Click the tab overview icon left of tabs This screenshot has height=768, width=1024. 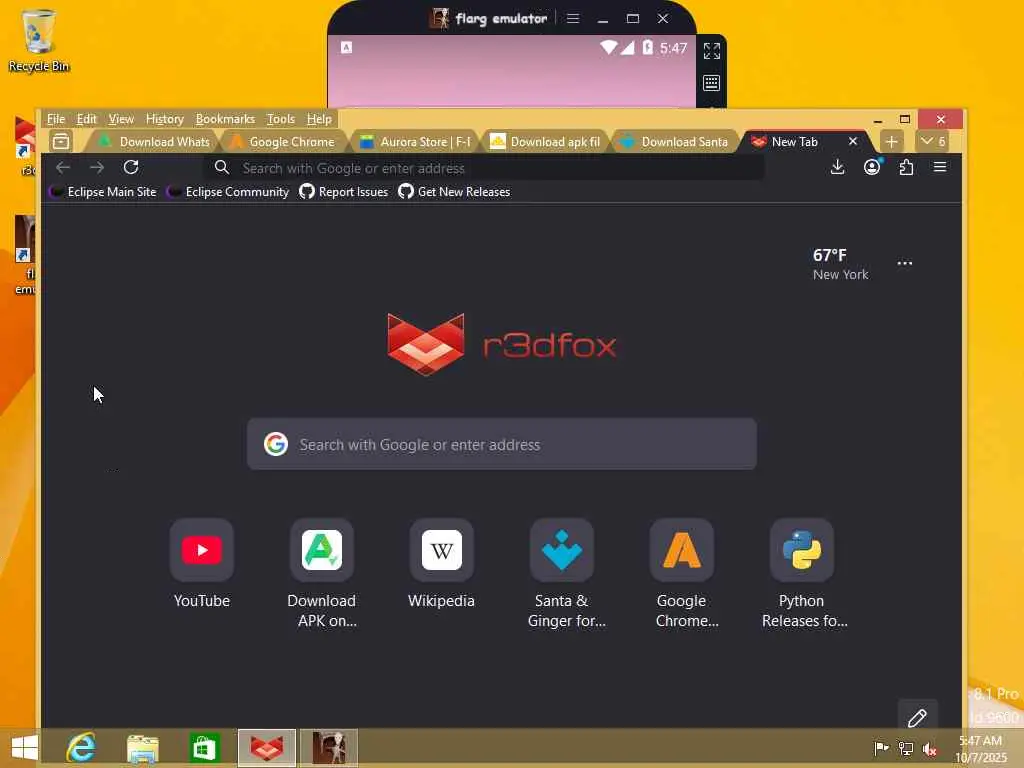point(61,141)
